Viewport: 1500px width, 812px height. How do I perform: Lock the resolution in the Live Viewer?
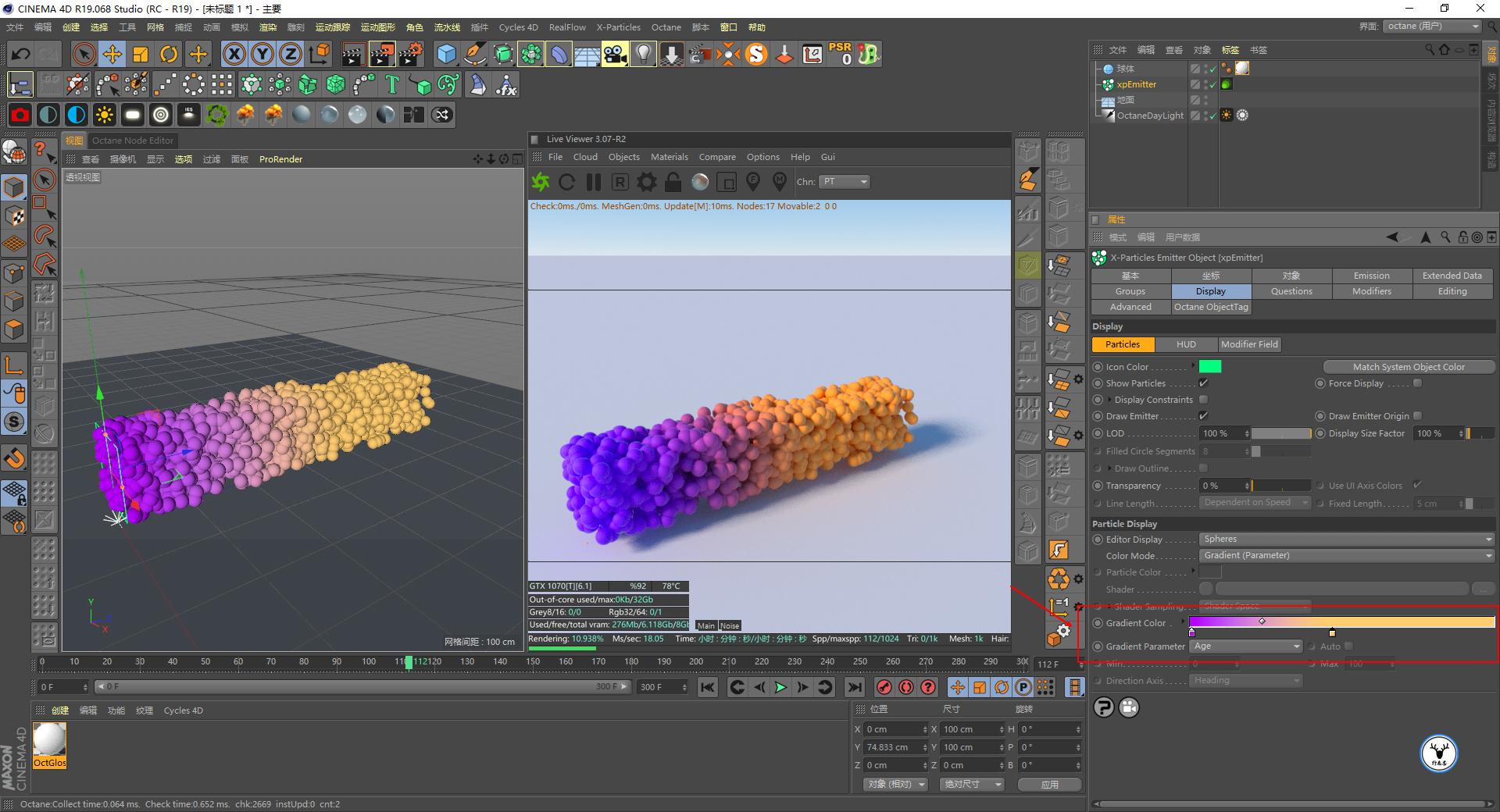672,182
